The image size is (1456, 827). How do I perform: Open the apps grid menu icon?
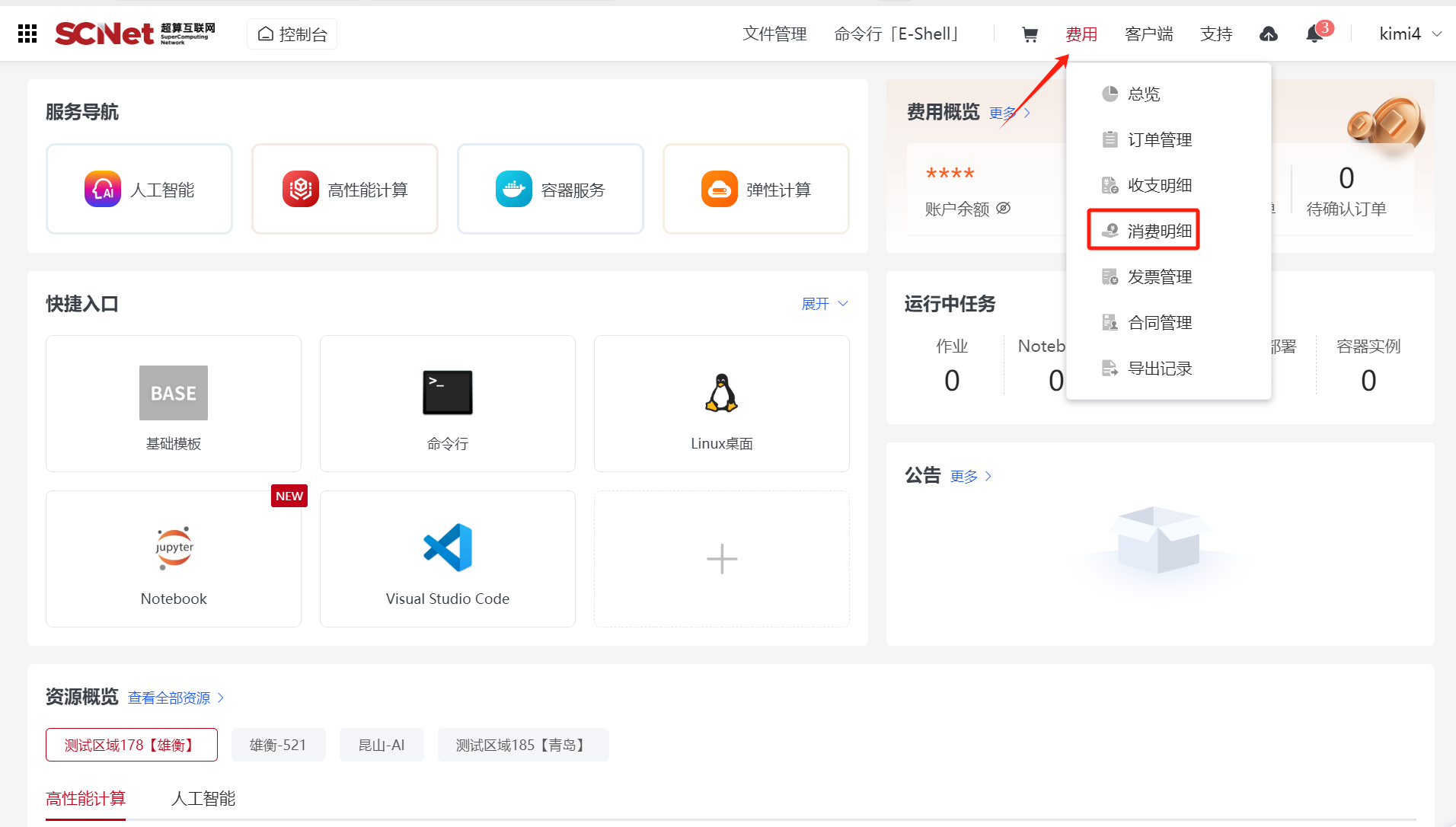coord(27,34)
